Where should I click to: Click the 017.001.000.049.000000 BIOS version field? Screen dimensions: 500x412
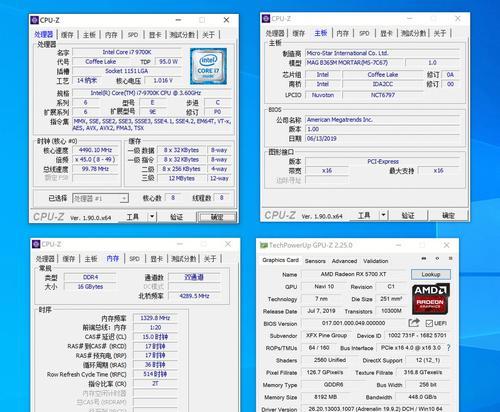pos(353,323)
